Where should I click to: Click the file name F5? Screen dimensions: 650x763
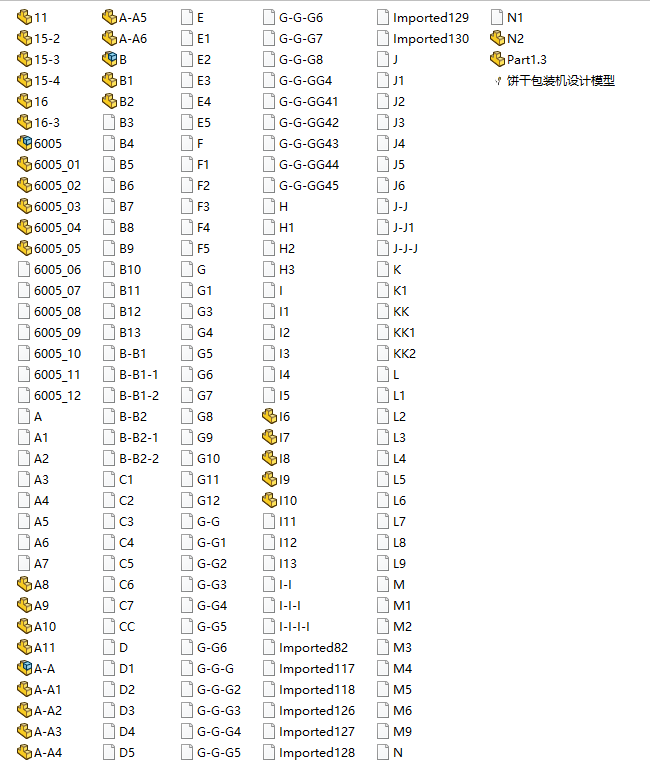[203, 249]
